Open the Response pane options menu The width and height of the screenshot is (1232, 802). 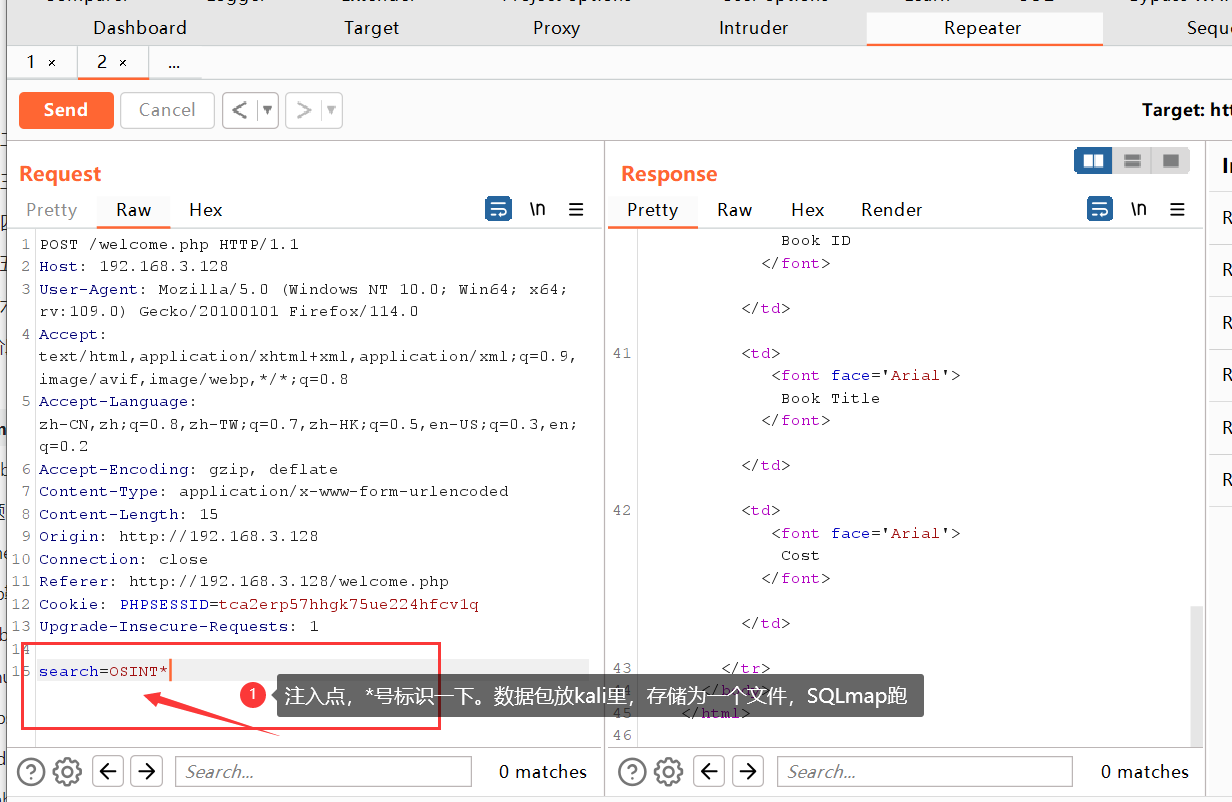(1177, 209)
